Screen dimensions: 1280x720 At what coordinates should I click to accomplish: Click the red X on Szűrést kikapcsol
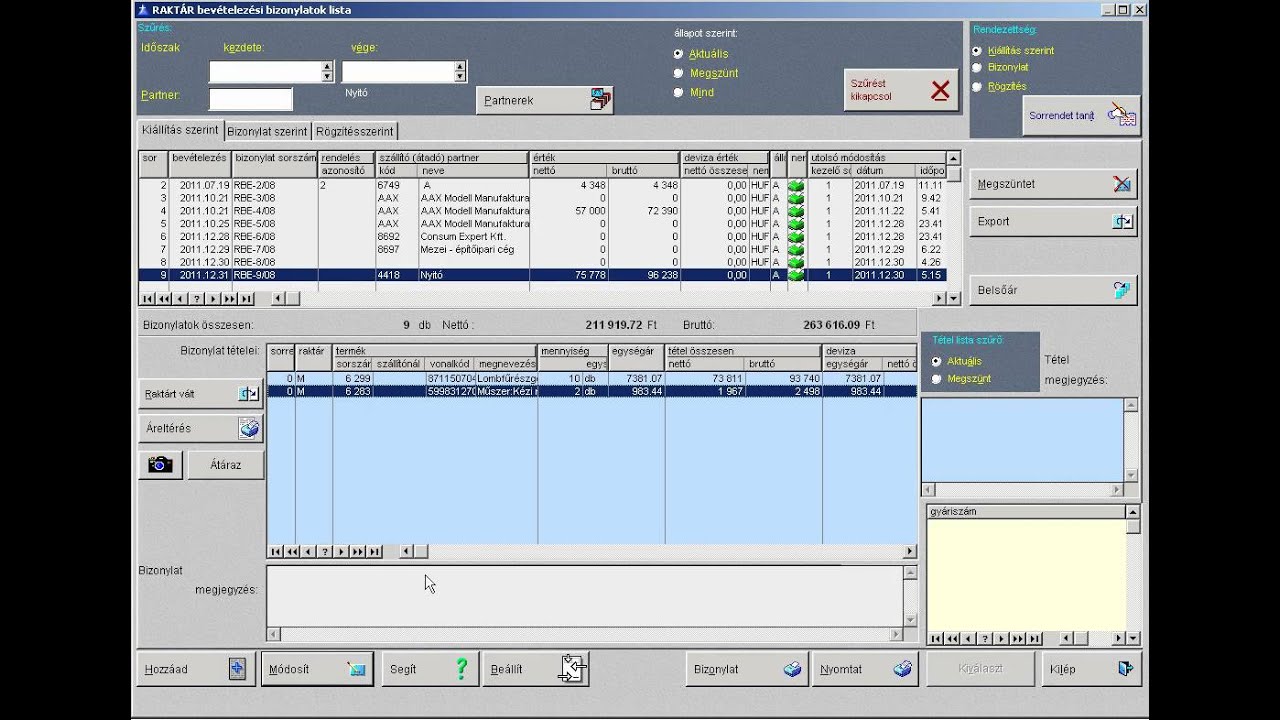(940, 91)
